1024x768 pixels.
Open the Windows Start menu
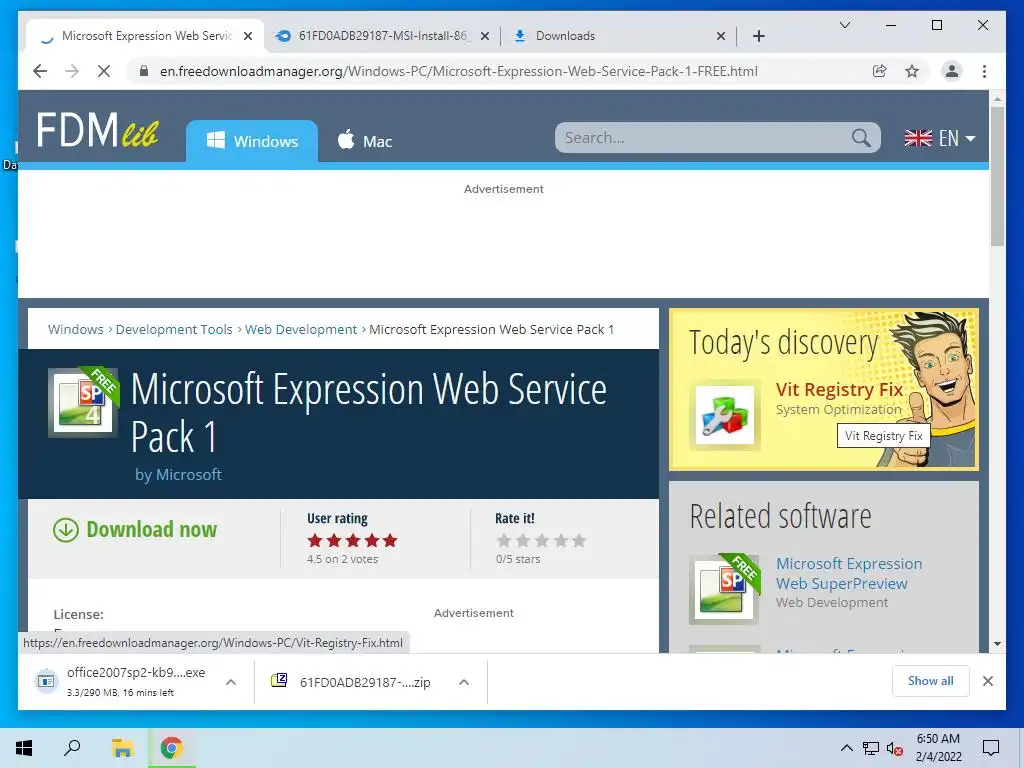pos(24,748)
